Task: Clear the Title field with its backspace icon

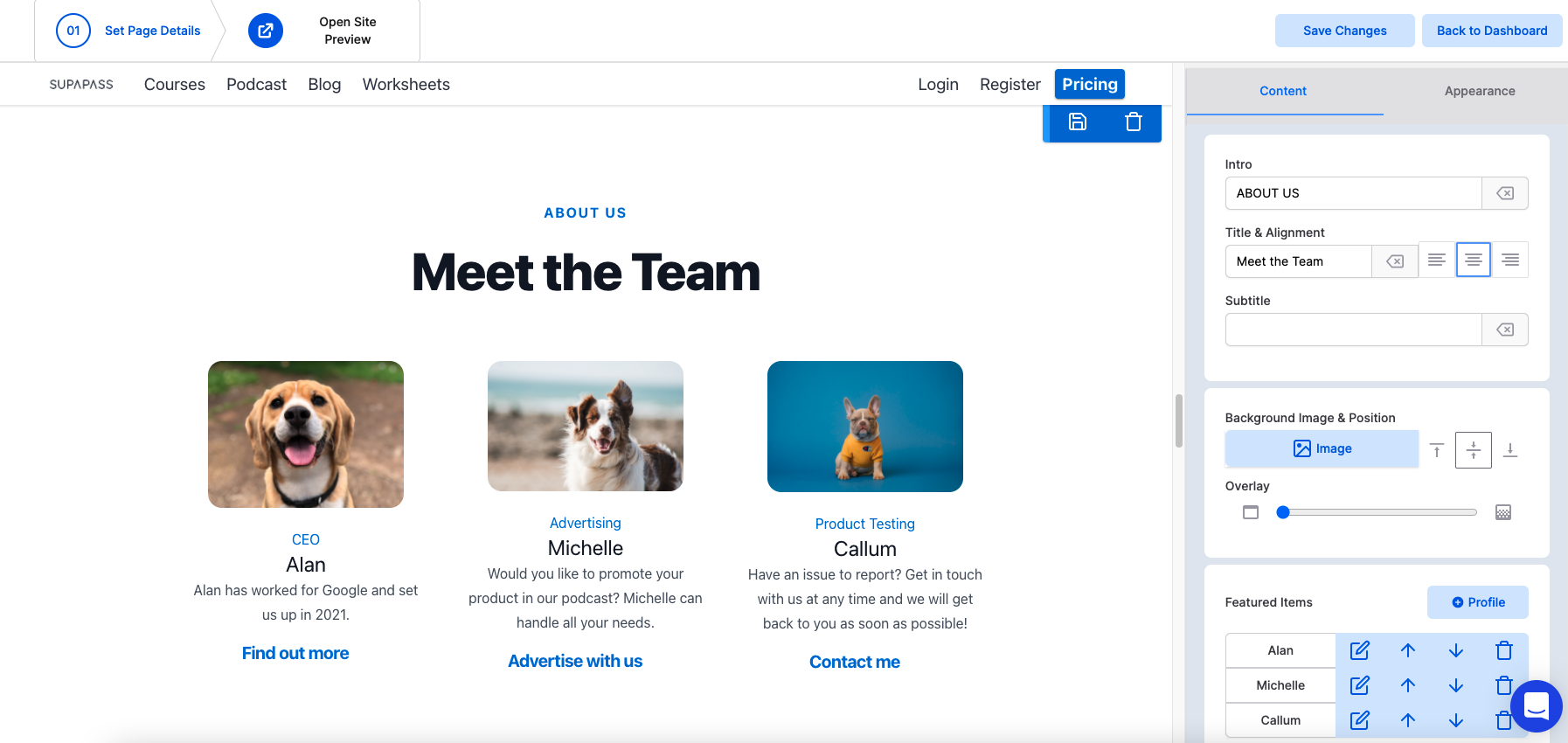Action: click(1395, 261)
